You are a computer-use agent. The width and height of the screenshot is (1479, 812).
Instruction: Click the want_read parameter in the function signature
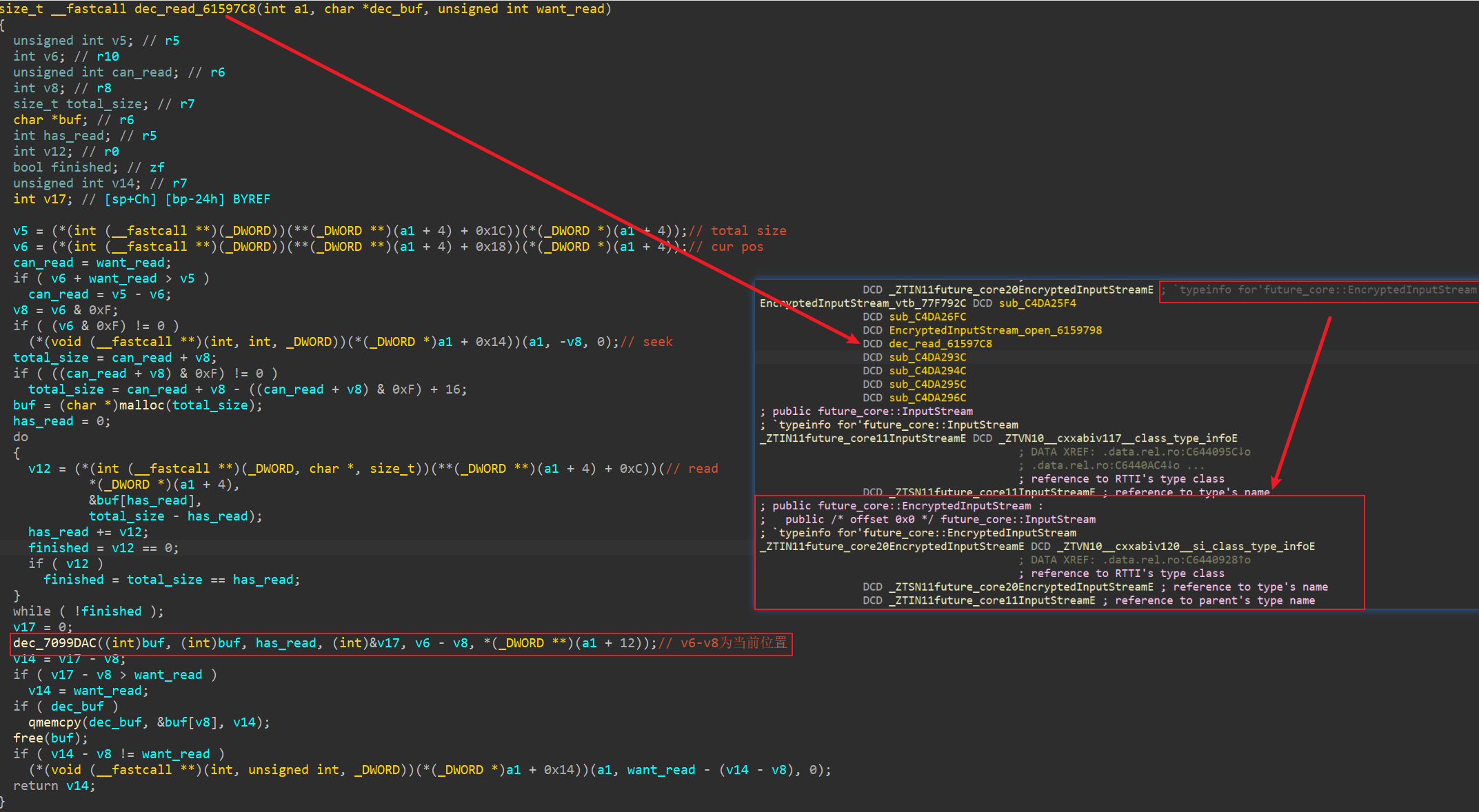point(570,9)
